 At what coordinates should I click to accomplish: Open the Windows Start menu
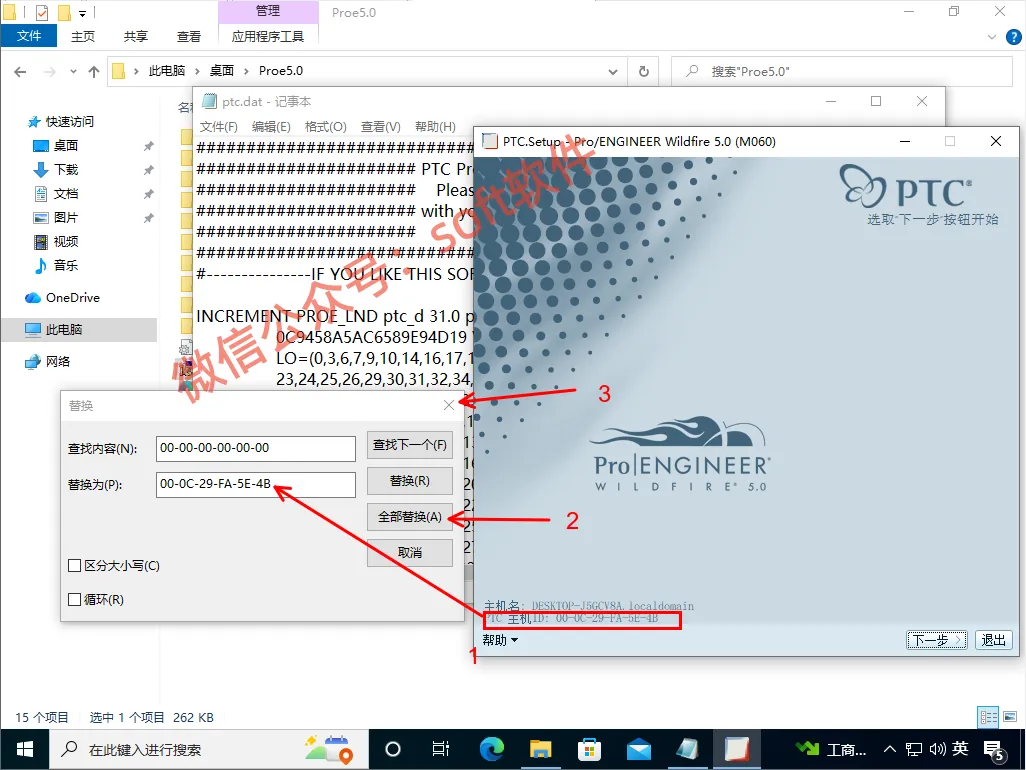pos(24,749)
